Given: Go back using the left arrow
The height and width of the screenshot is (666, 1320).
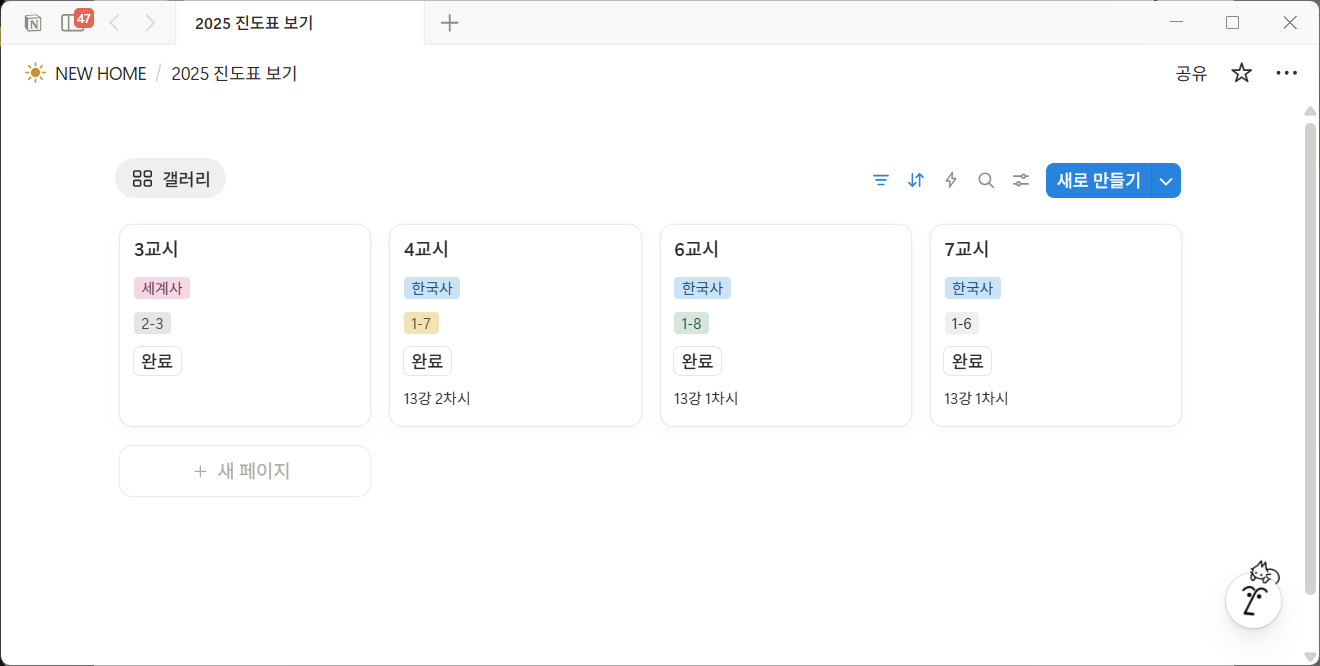Looking at the screenshot, I should pyautogui.click(x=114, y=22).
